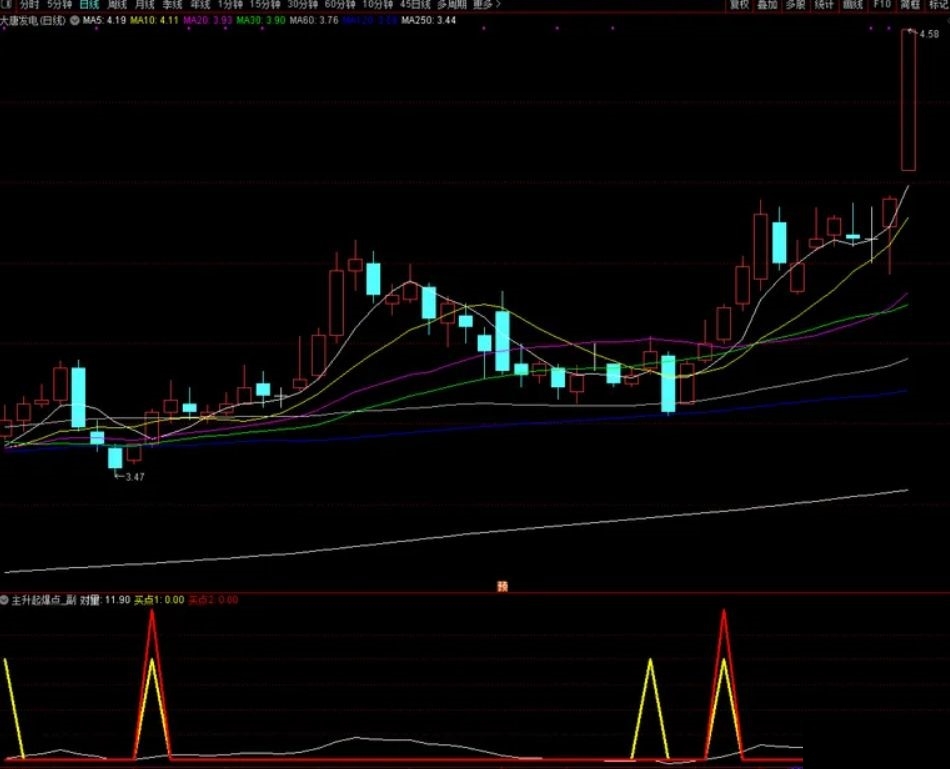The width and height of the screenshot is (950, 769).
Task: Click the MA250: 3.44 legend value
Action: point(429,21)
